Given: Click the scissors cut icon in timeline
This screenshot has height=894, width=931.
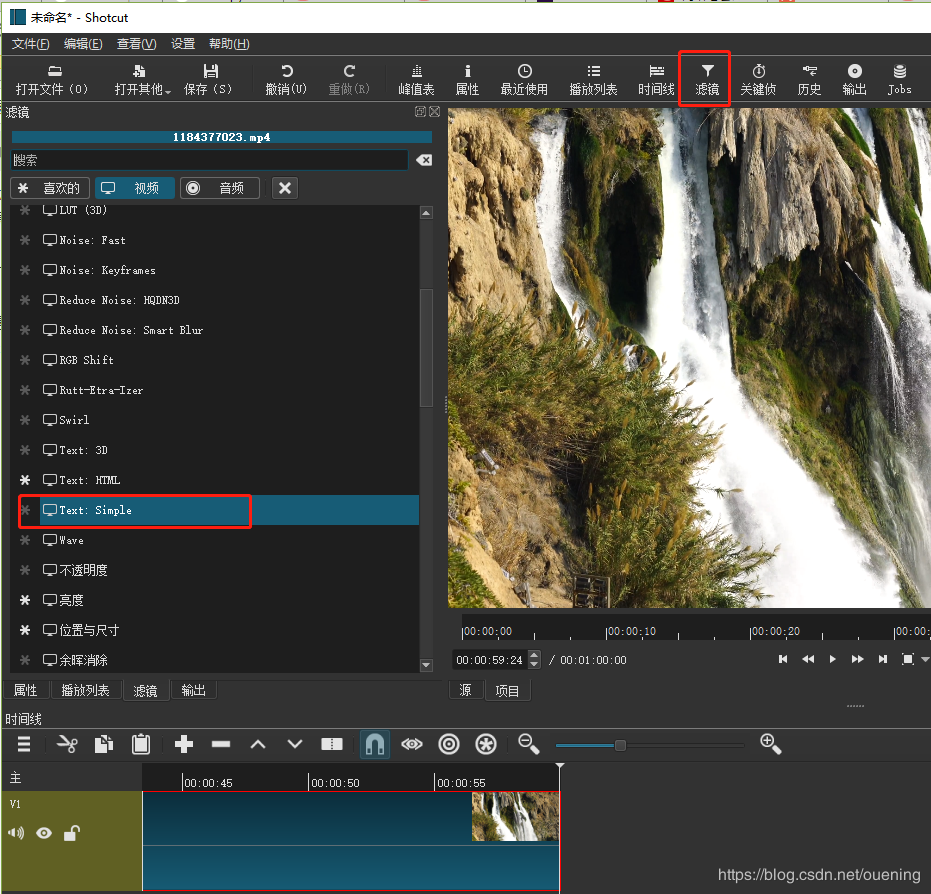Looking at the screenshot, I should pos(67,744).
